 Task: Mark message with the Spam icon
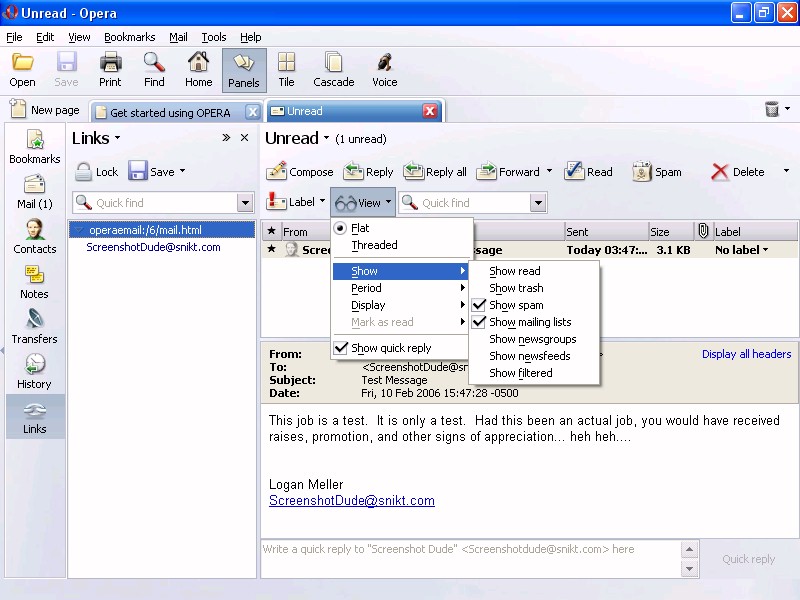point(642,171)
